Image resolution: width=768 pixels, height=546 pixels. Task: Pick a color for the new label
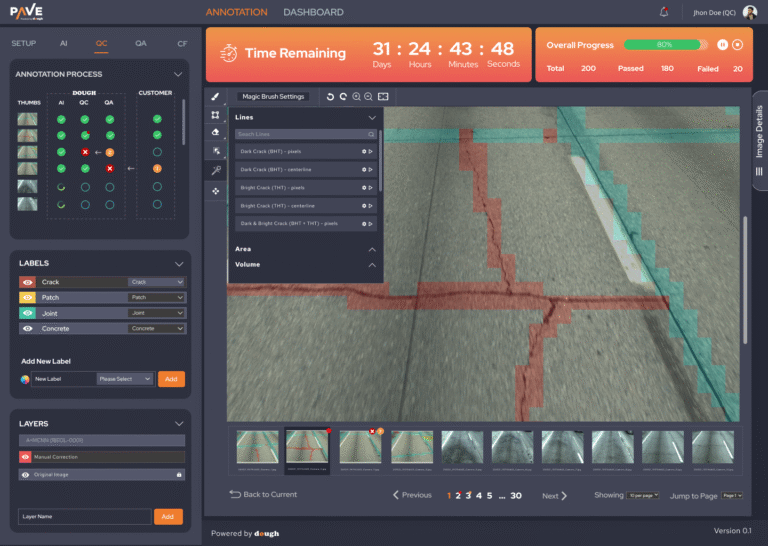pyautogui.click(x=25, y=379)
